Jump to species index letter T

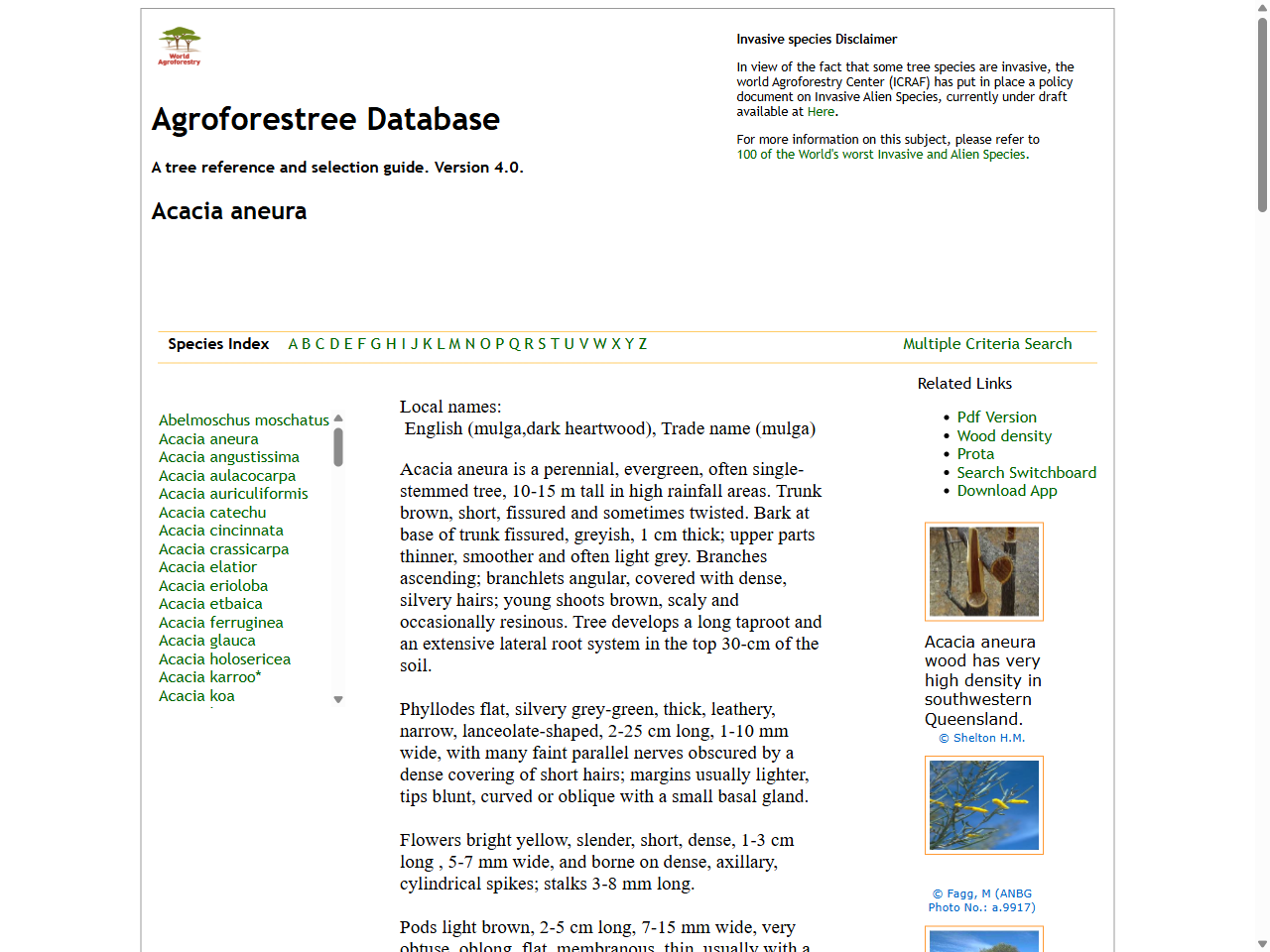555,344
